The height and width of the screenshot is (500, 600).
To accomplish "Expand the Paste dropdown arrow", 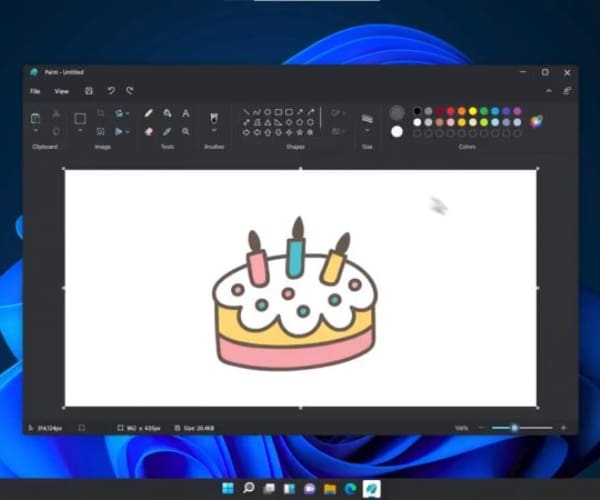I will pos(36,131).
